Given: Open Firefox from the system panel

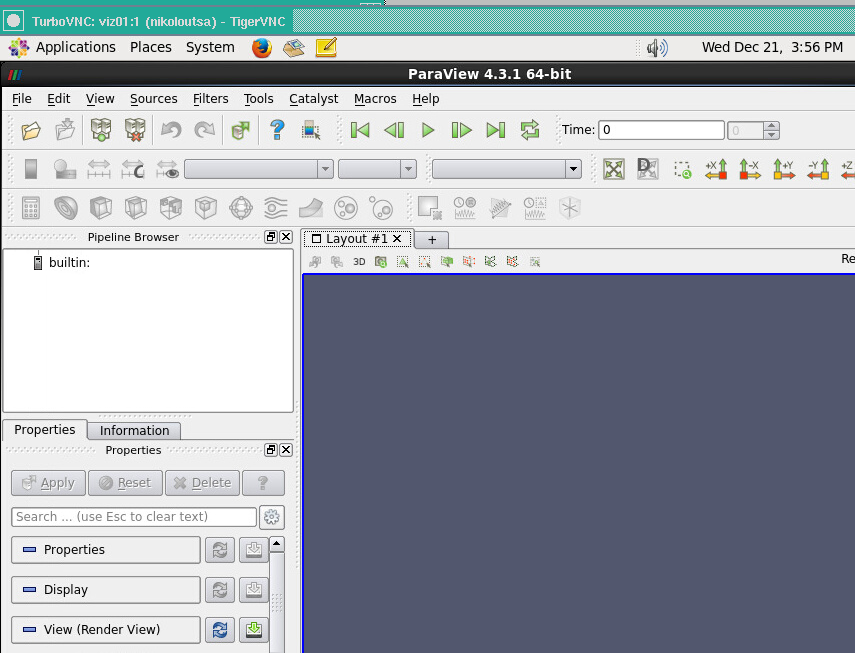Looking at the screenshot, I should click(x=262, y=47).
